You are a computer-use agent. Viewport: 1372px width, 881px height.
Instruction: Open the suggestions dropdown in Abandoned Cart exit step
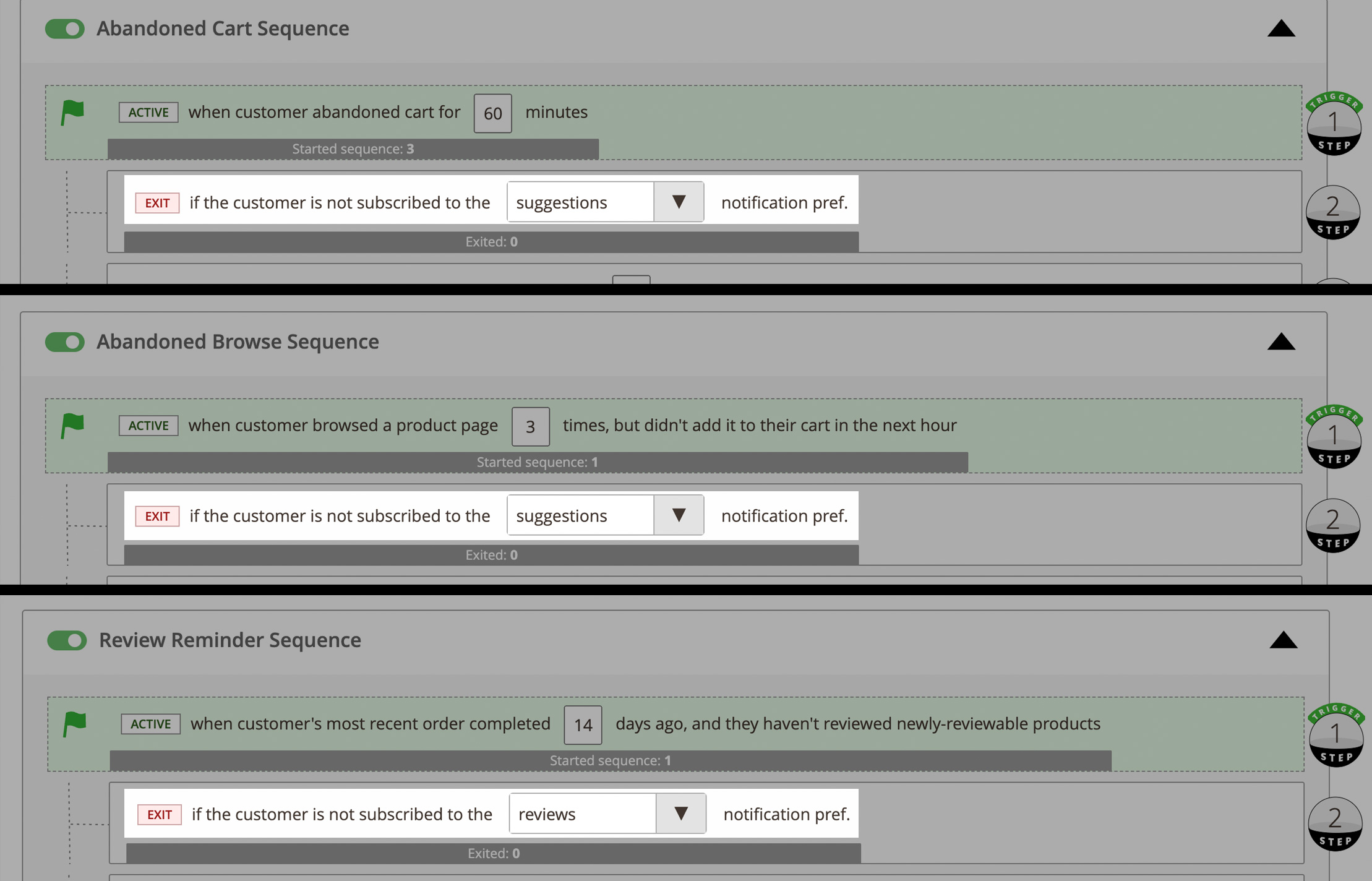click(x=679, y=202)
